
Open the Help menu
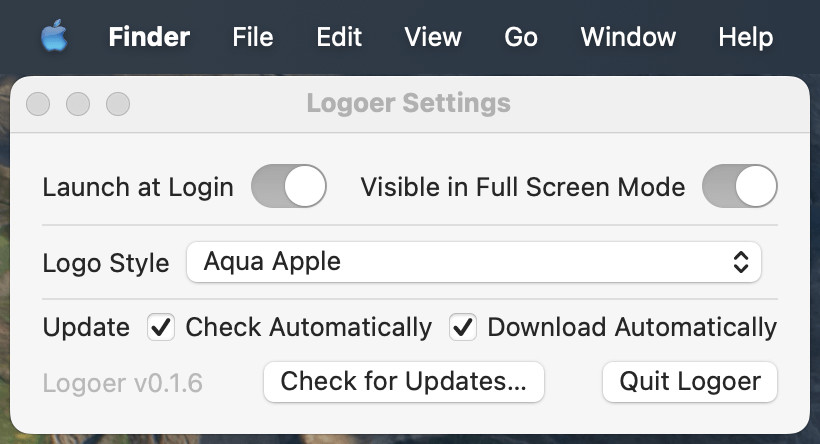tap(746, 37)
